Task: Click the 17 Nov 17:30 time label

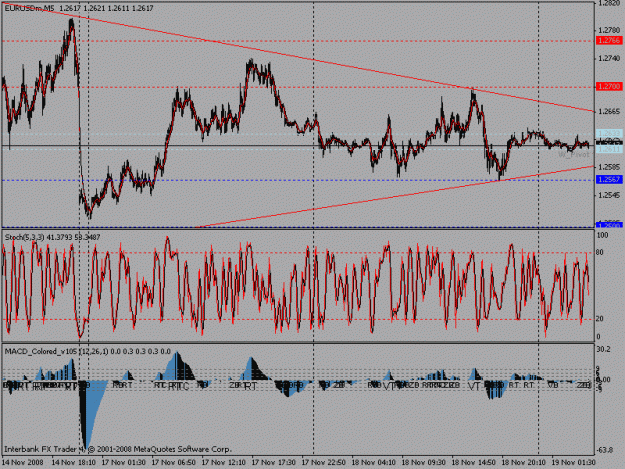Action: (274, 463)
